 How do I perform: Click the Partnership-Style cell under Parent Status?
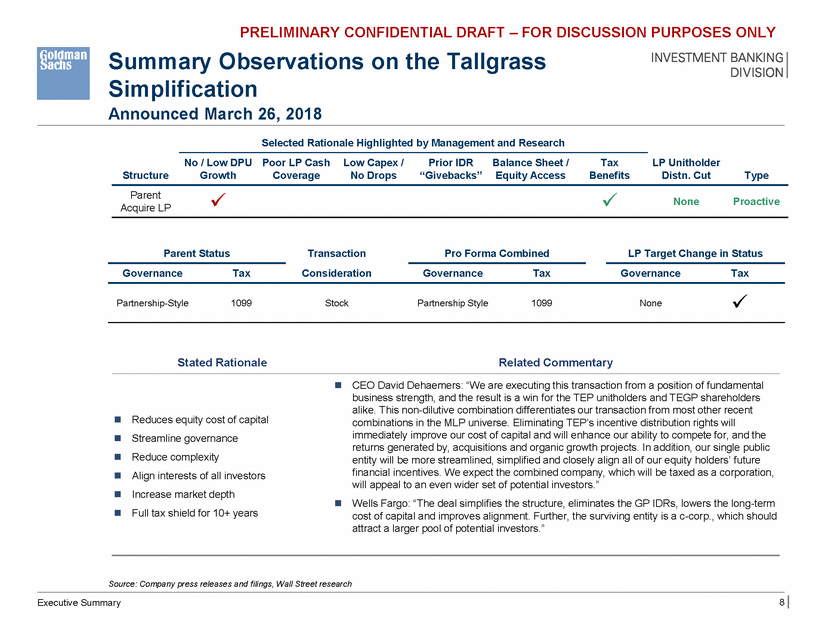pos(152,303)
